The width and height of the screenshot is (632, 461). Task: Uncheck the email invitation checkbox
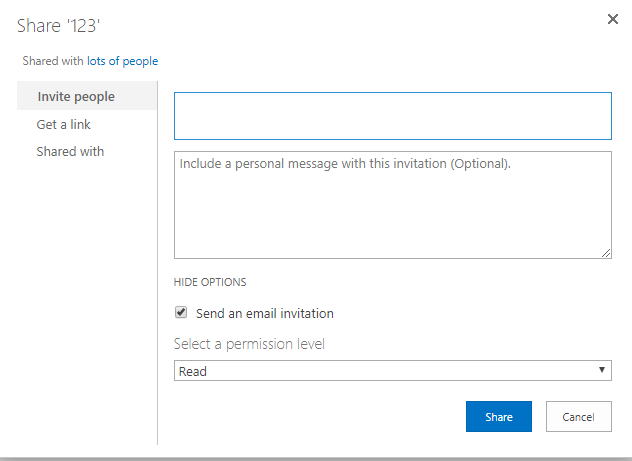click(x=181, y=312)
